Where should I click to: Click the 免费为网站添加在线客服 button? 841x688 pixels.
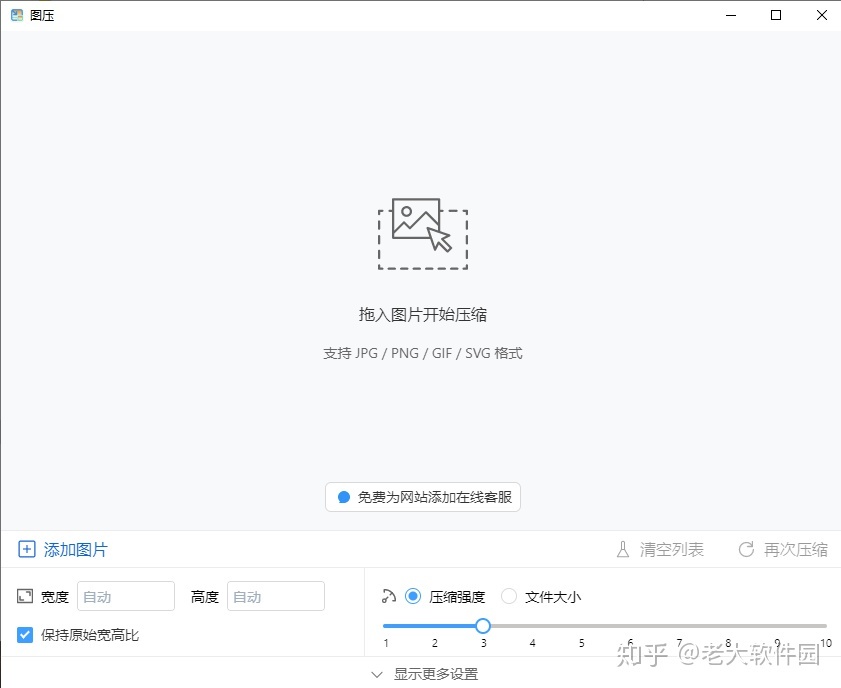click(x=422, y=497)
